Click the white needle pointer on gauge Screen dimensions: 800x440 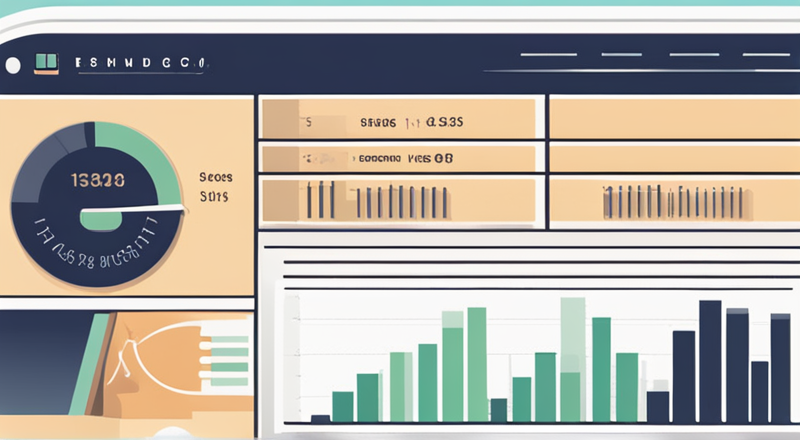[133, 208]
